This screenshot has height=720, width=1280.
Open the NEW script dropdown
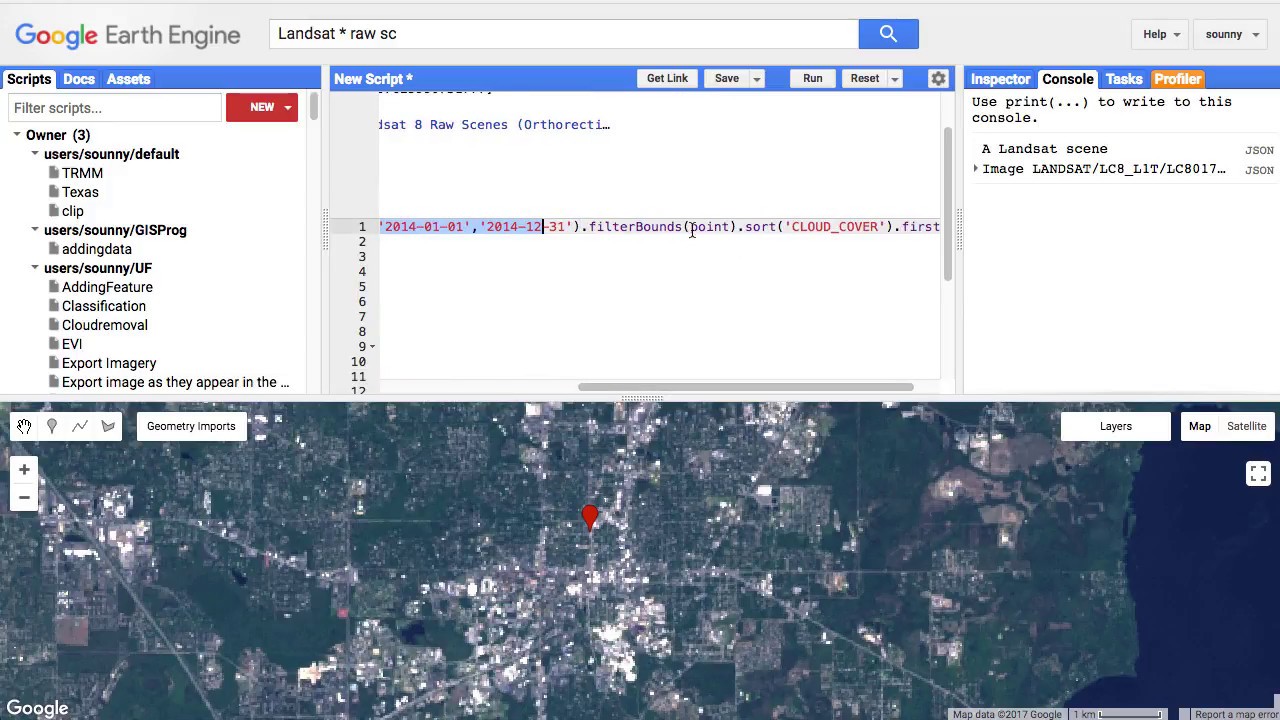point(287,108)
